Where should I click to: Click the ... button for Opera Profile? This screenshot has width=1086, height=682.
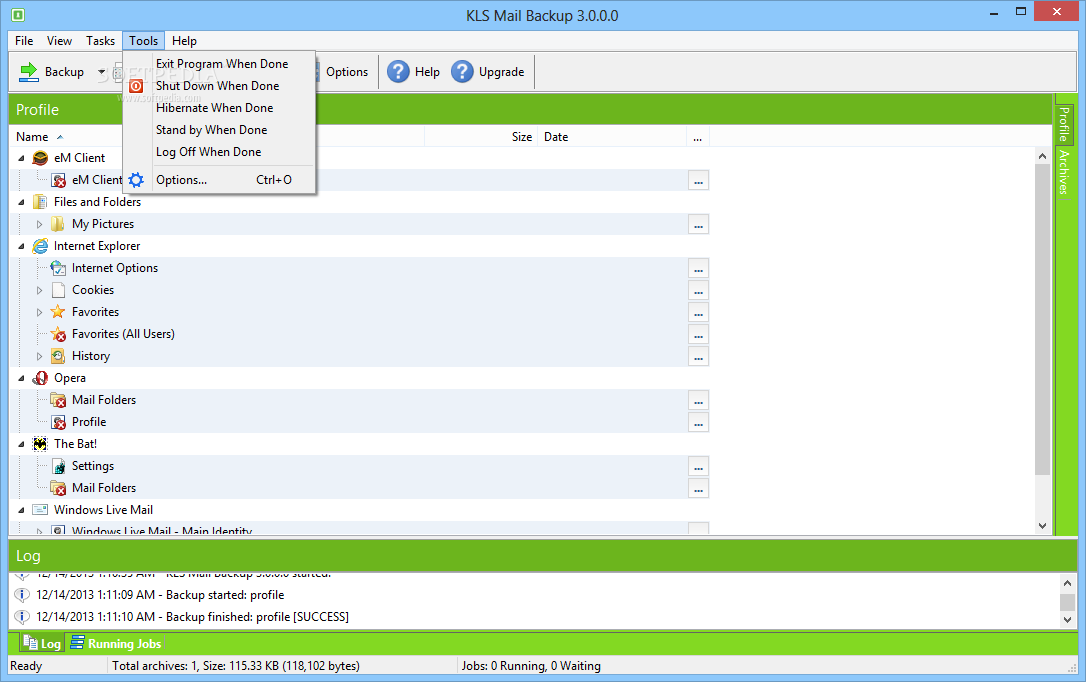[698, 422]
